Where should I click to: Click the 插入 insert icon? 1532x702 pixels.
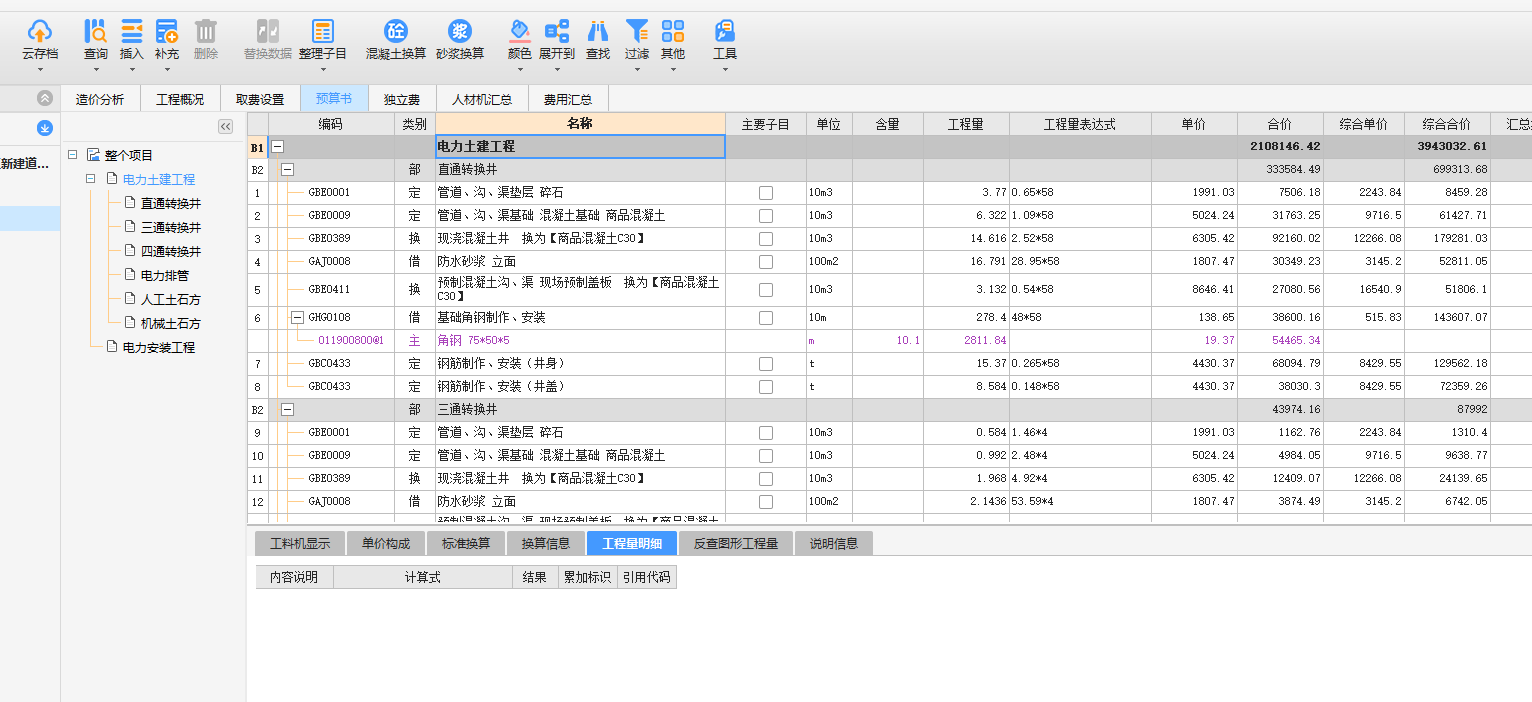pos(132,31)
